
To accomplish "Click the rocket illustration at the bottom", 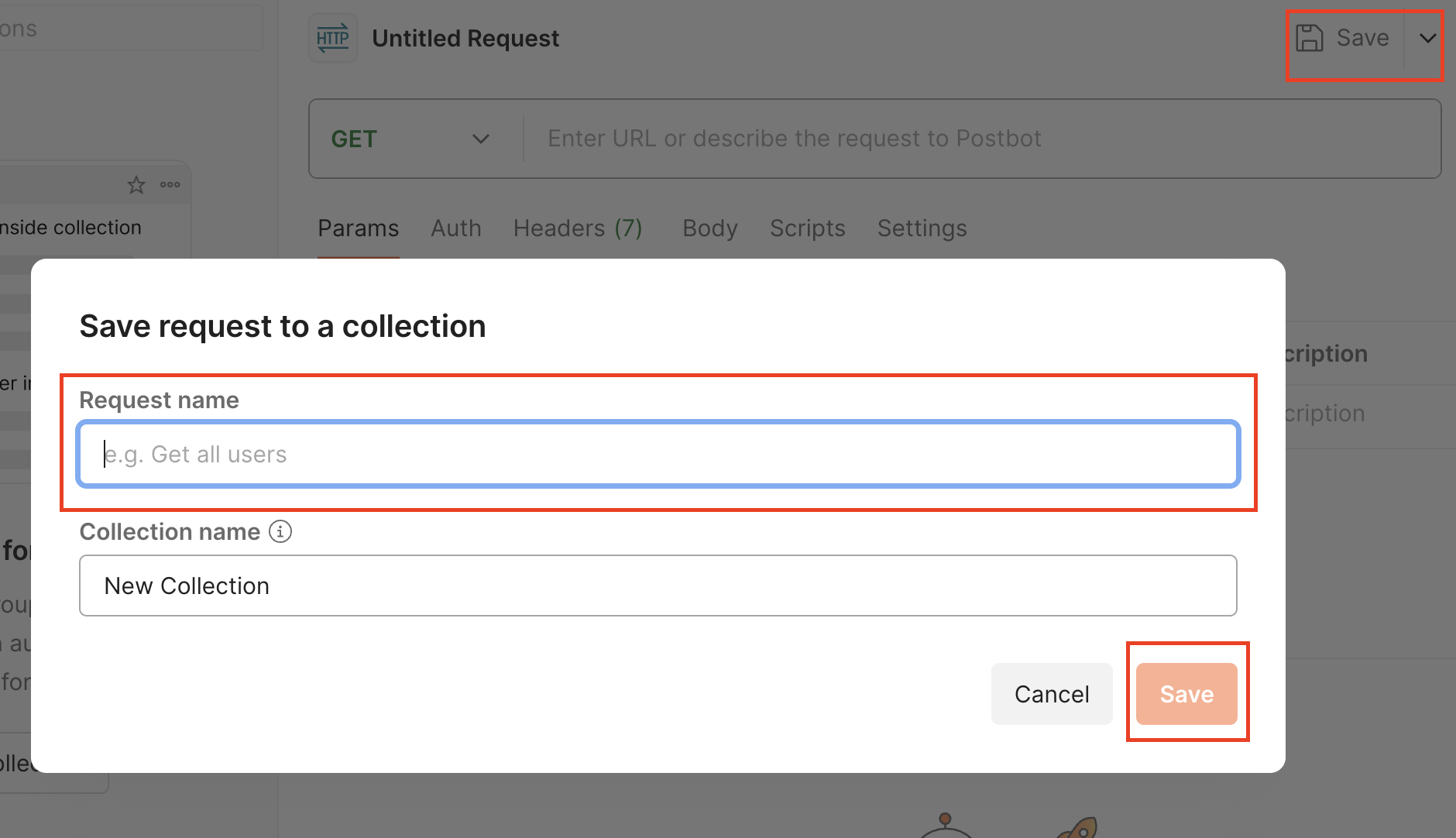I will pyautogui.click(x=1078, y=829).
